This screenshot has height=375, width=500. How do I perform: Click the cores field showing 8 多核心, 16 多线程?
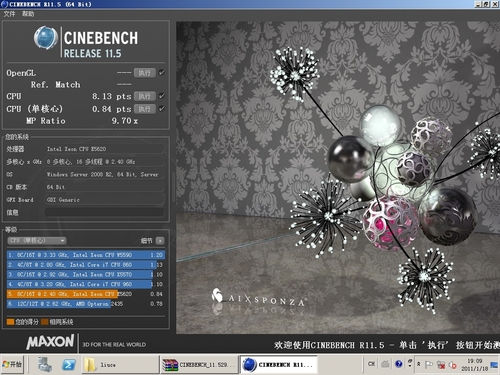click(104, 161)
